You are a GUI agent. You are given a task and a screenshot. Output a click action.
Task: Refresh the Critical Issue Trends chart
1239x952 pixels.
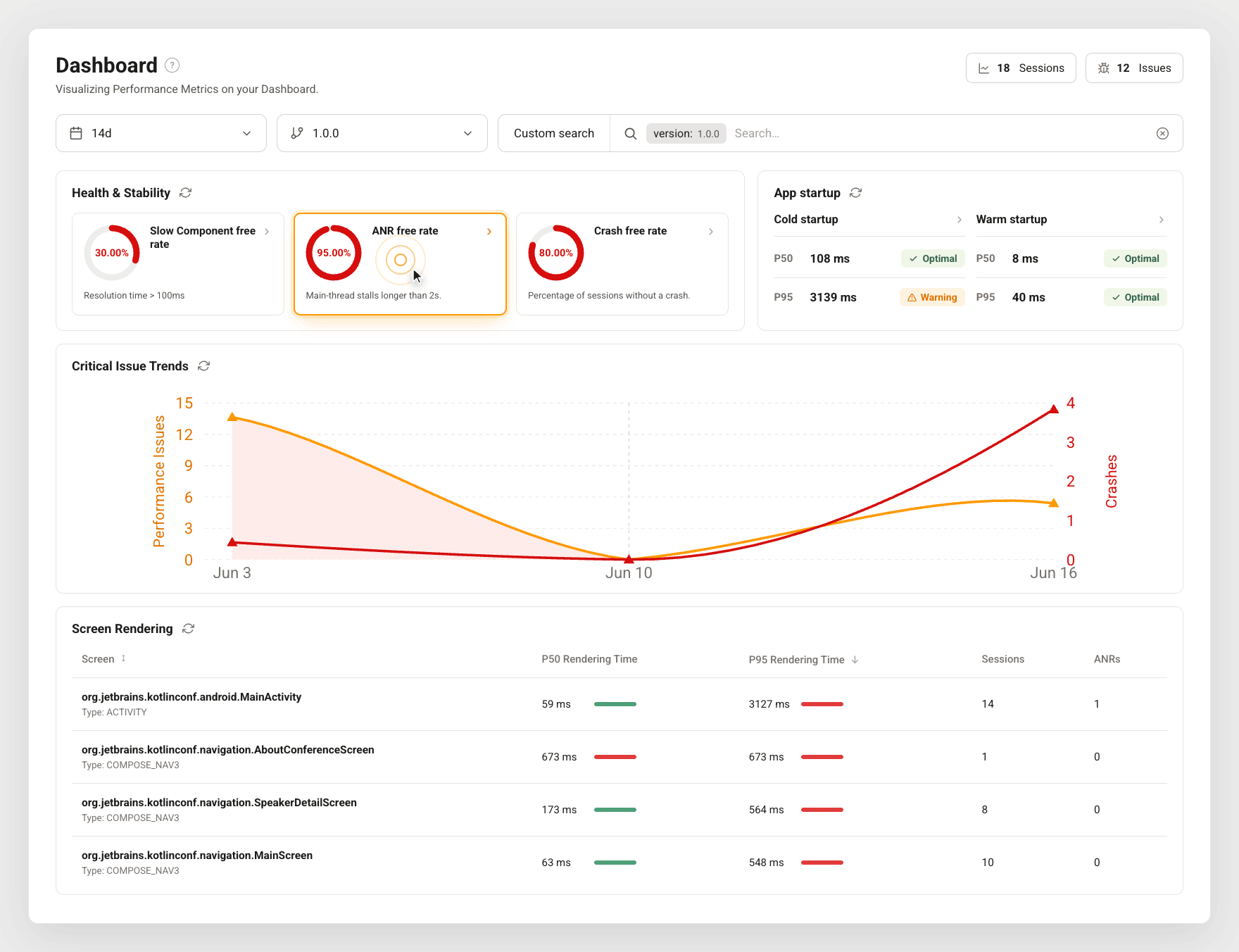(x=204, y=366)
